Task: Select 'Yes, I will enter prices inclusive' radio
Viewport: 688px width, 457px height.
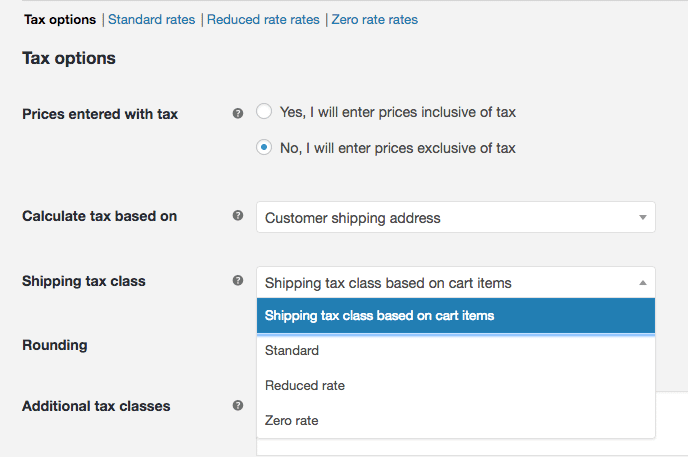Action: (x=264, y=111)
